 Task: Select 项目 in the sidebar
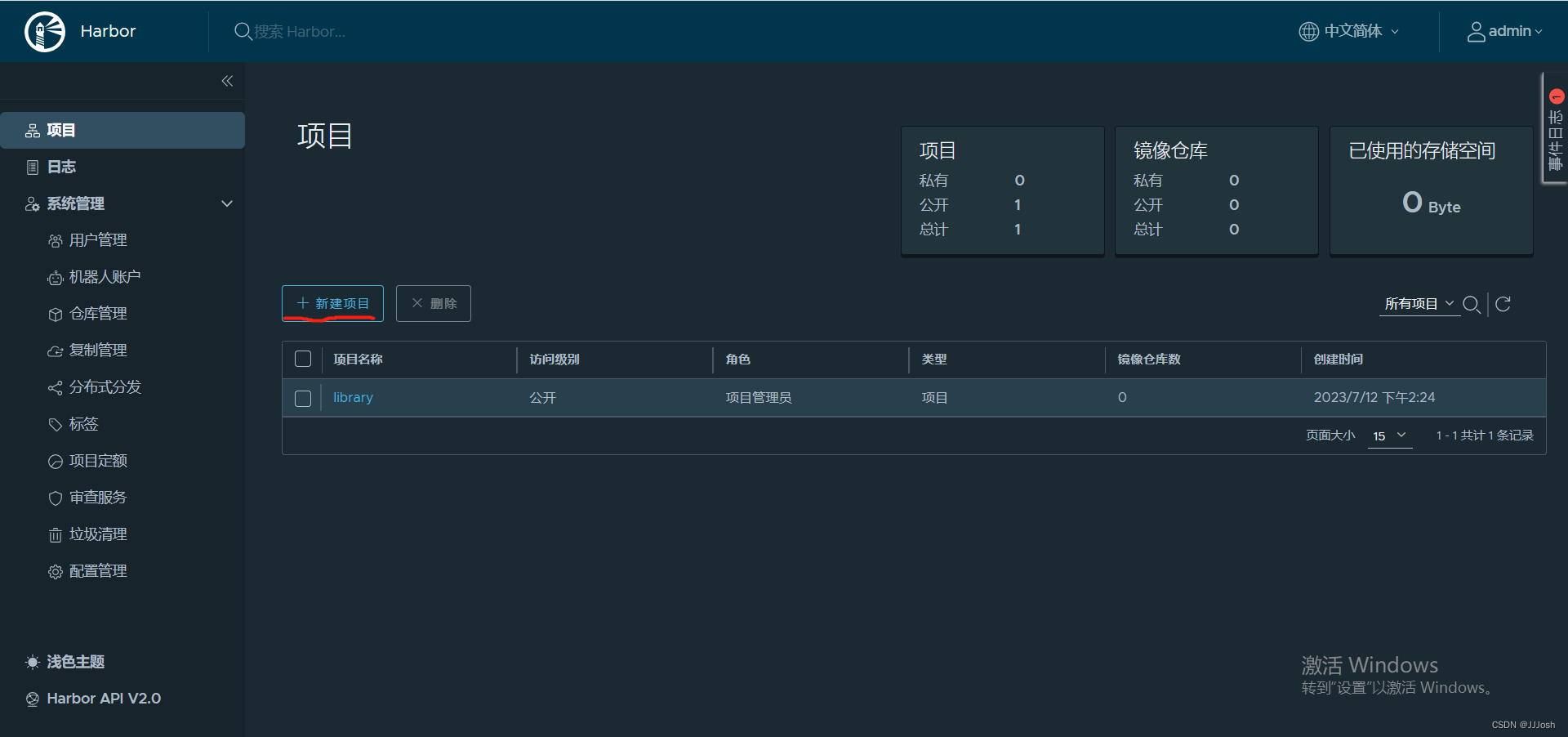pyautogui.click(x=122, y=130)
